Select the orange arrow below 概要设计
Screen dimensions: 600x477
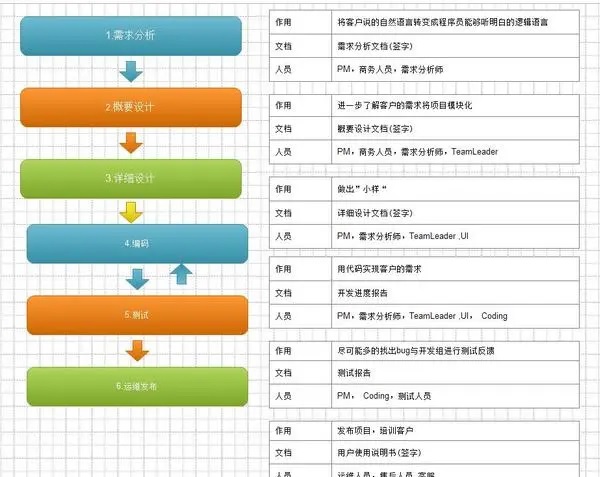131,142
